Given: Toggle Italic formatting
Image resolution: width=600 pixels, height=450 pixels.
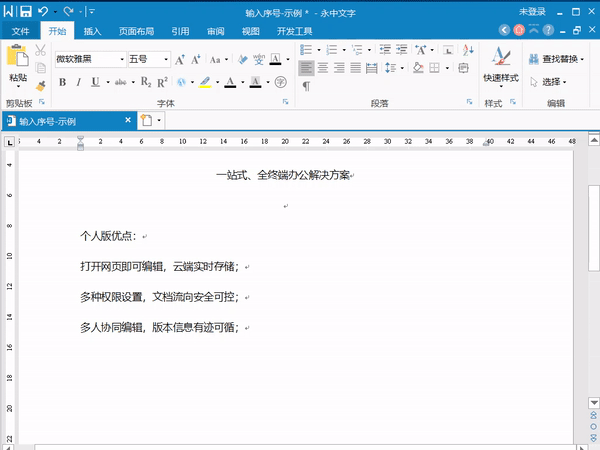Looking at the screenshot, I should [x=78, y=82].
